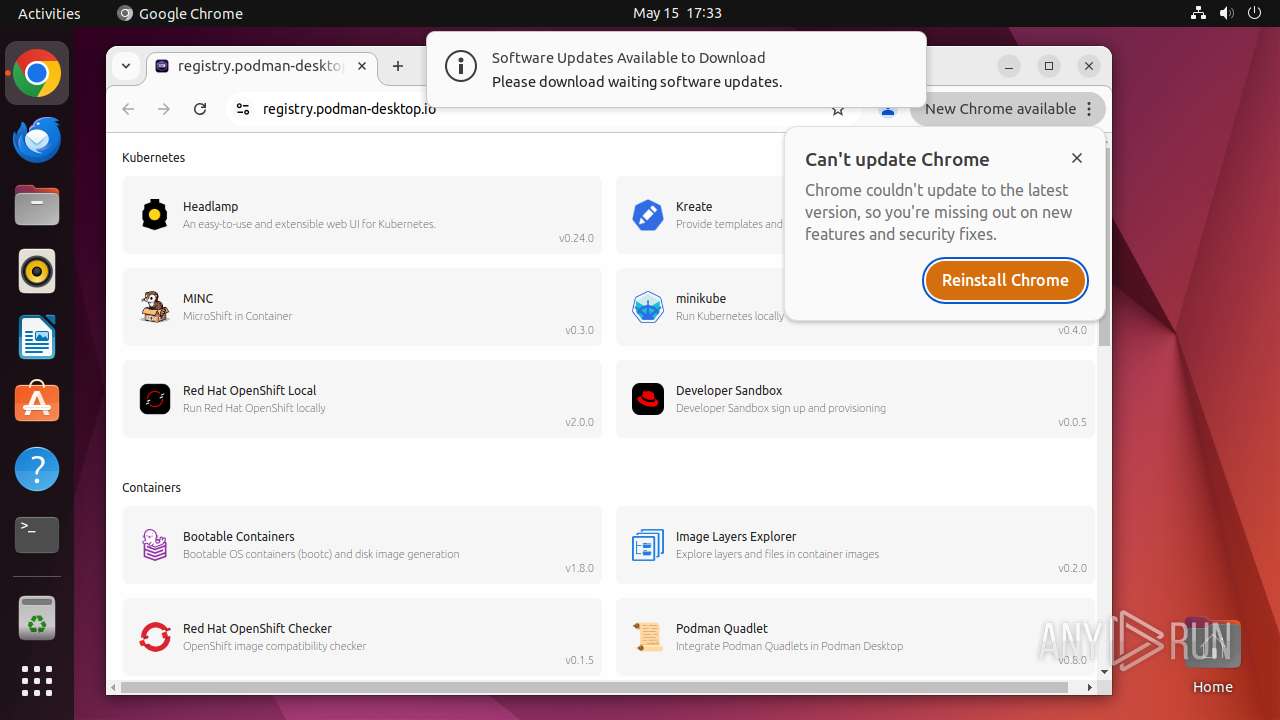Screen dimensions: 1280x720
Task: Click 'Explore layers and files in container images'
Action: point(777,554)
